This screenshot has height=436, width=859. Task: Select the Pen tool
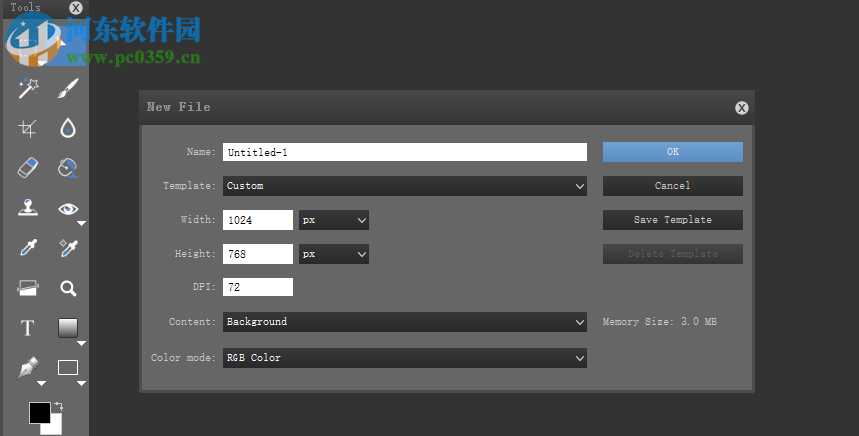coord(28,368)
